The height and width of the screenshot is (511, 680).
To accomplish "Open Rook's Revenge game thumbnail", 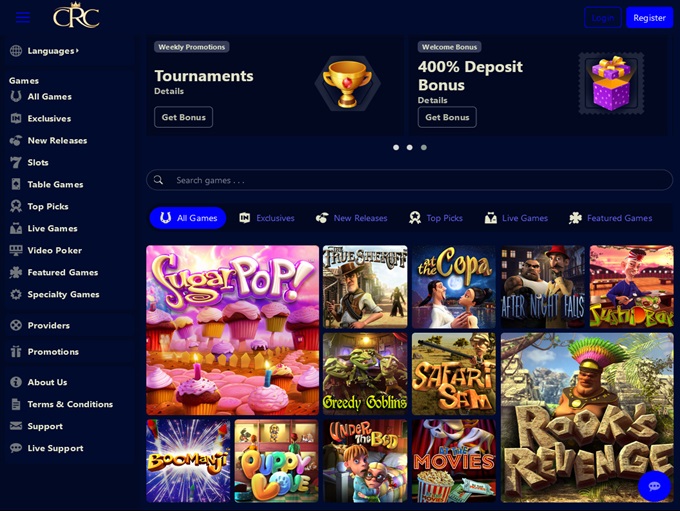I will tap(587, 418).
